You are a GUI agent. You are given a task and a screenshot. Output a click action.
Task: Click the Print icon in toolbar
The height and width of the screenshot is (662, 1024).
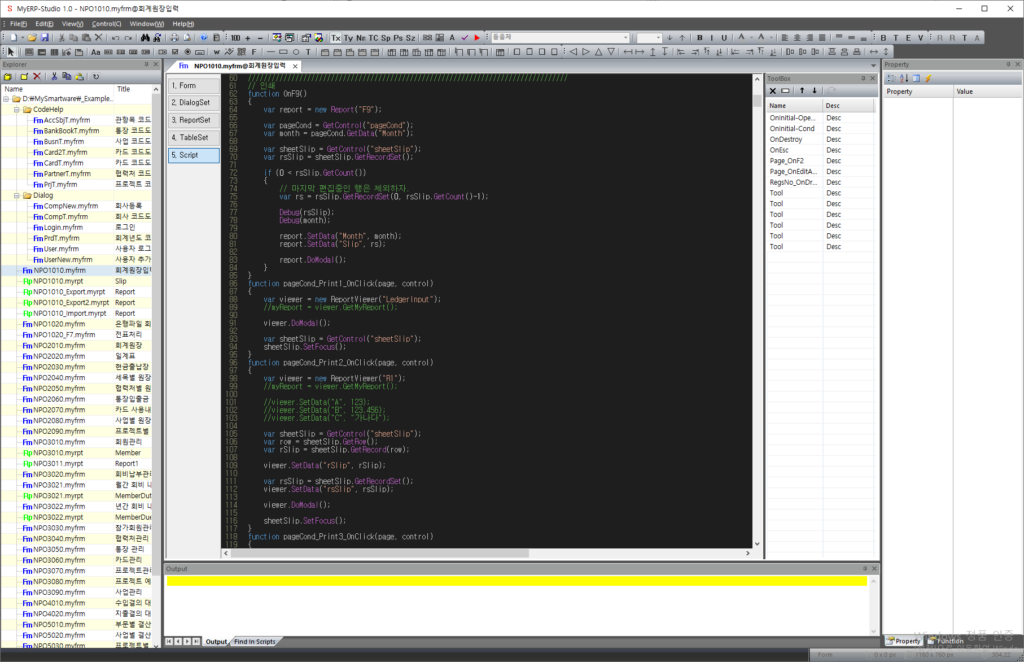point(174,38)
